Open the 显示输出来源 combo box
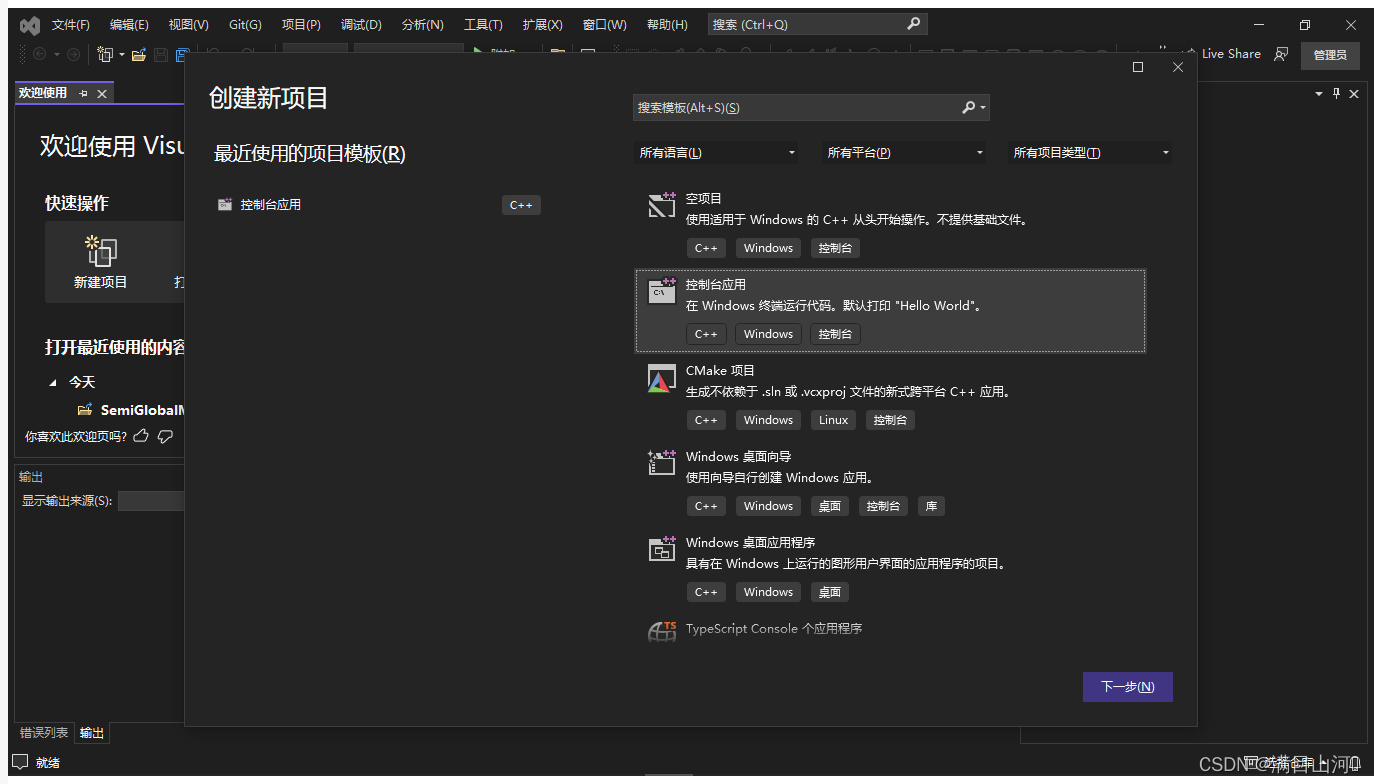The height and width of the screenshot is (784, 1374). click(151, 501)
